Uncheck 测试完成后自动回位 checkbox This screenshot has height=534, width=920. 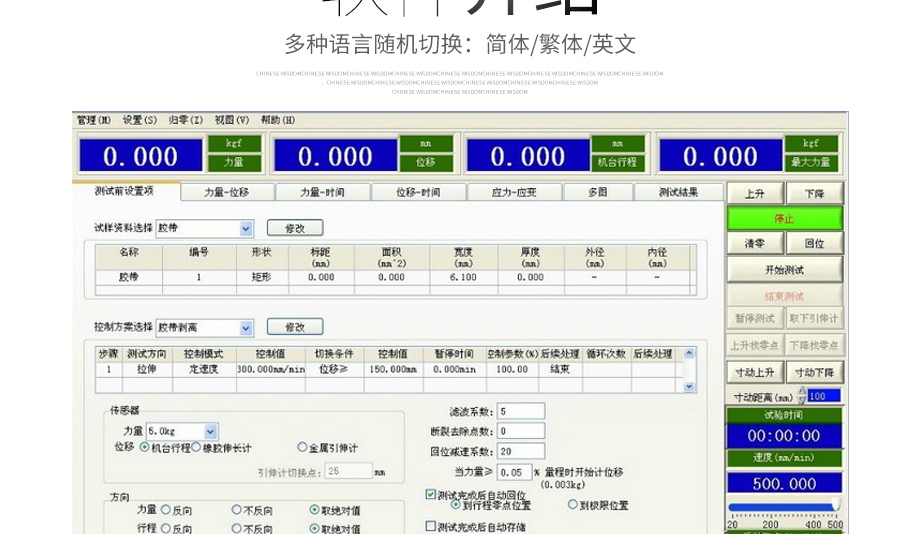coord(431,494)
